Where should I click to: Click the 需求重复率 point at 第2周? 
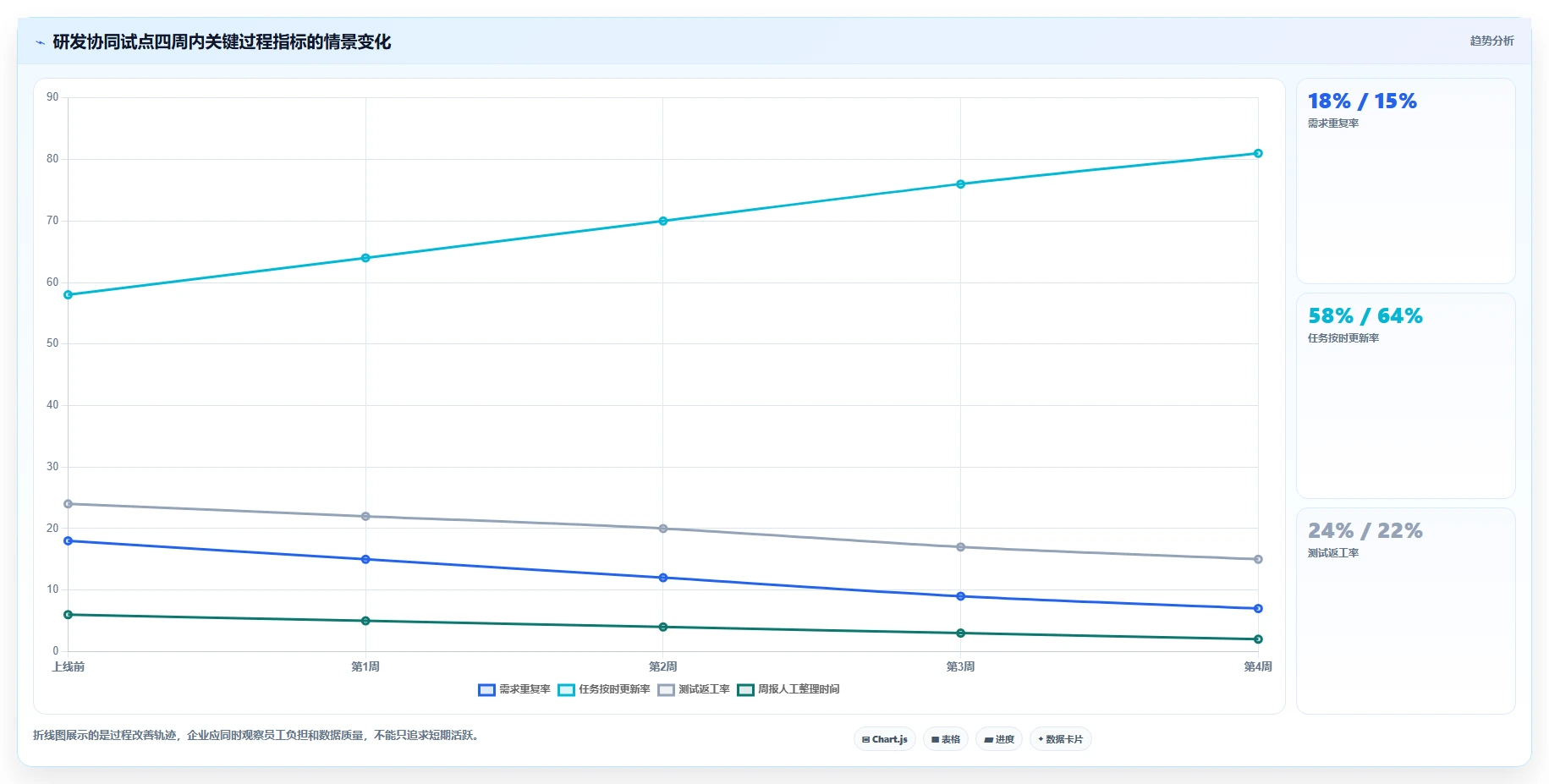pyautogui.click(x=663, y=578)
